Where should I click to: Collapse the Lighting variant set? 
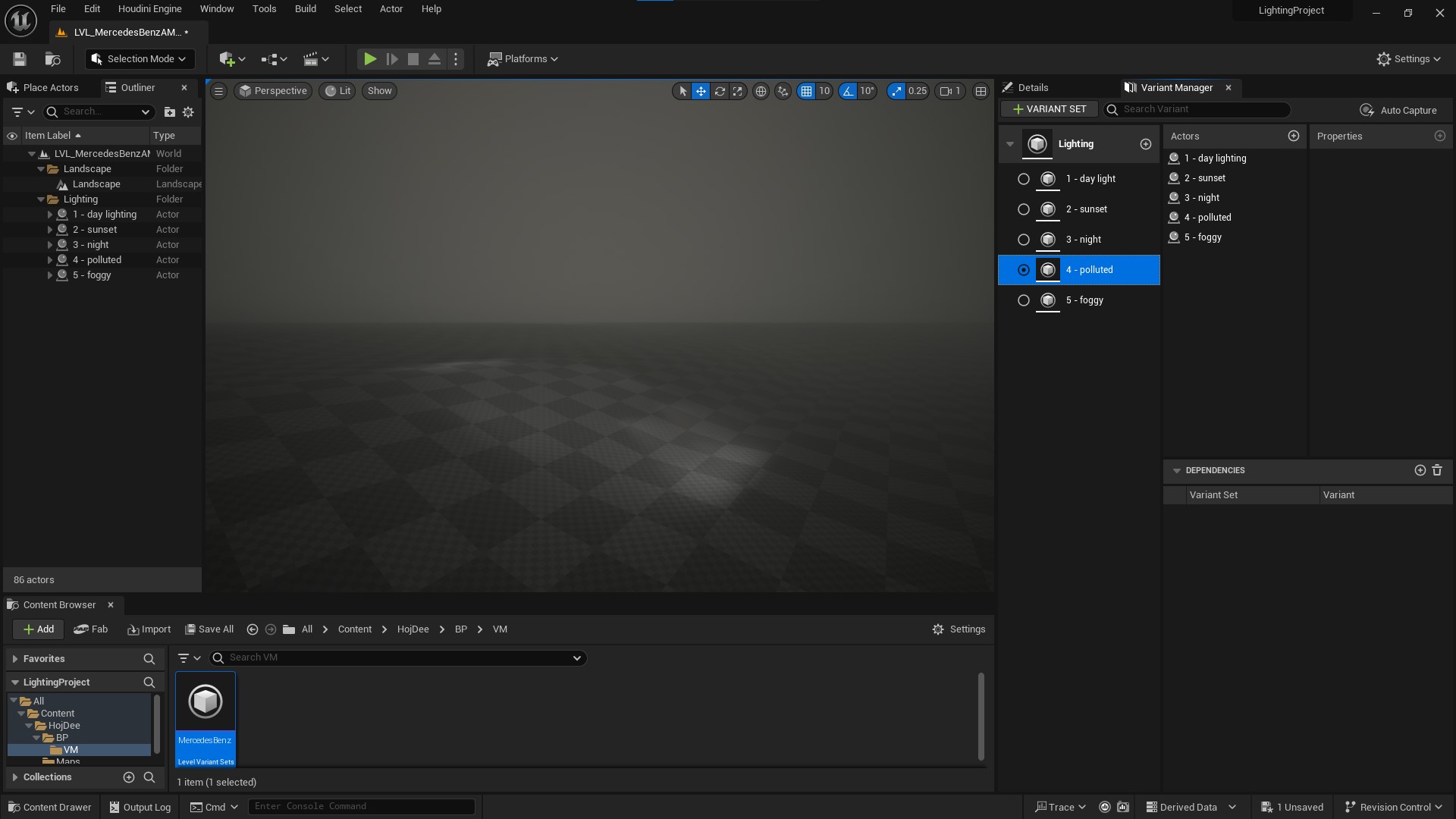click(x=1010, y=144)
